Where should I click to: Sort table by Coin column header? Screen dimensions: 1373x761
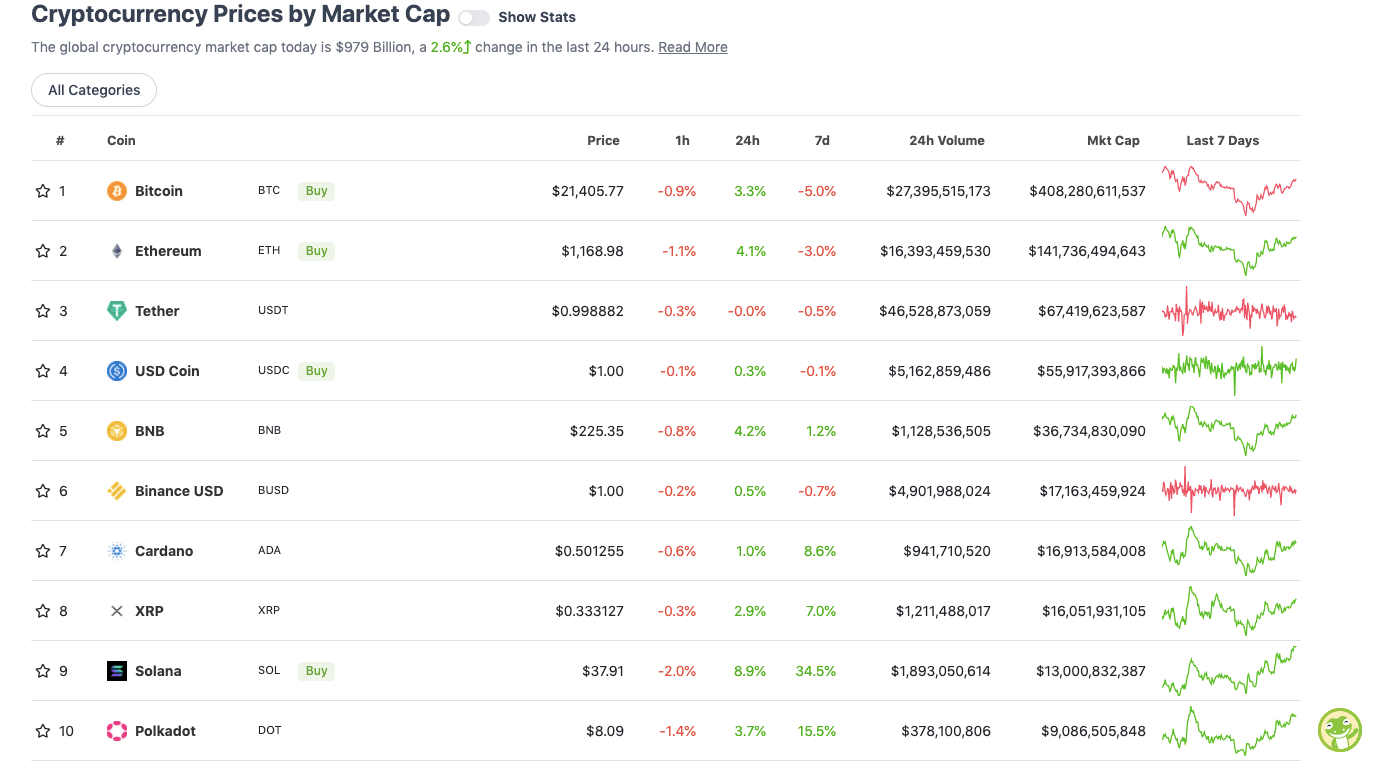click(x=121, y=141)
